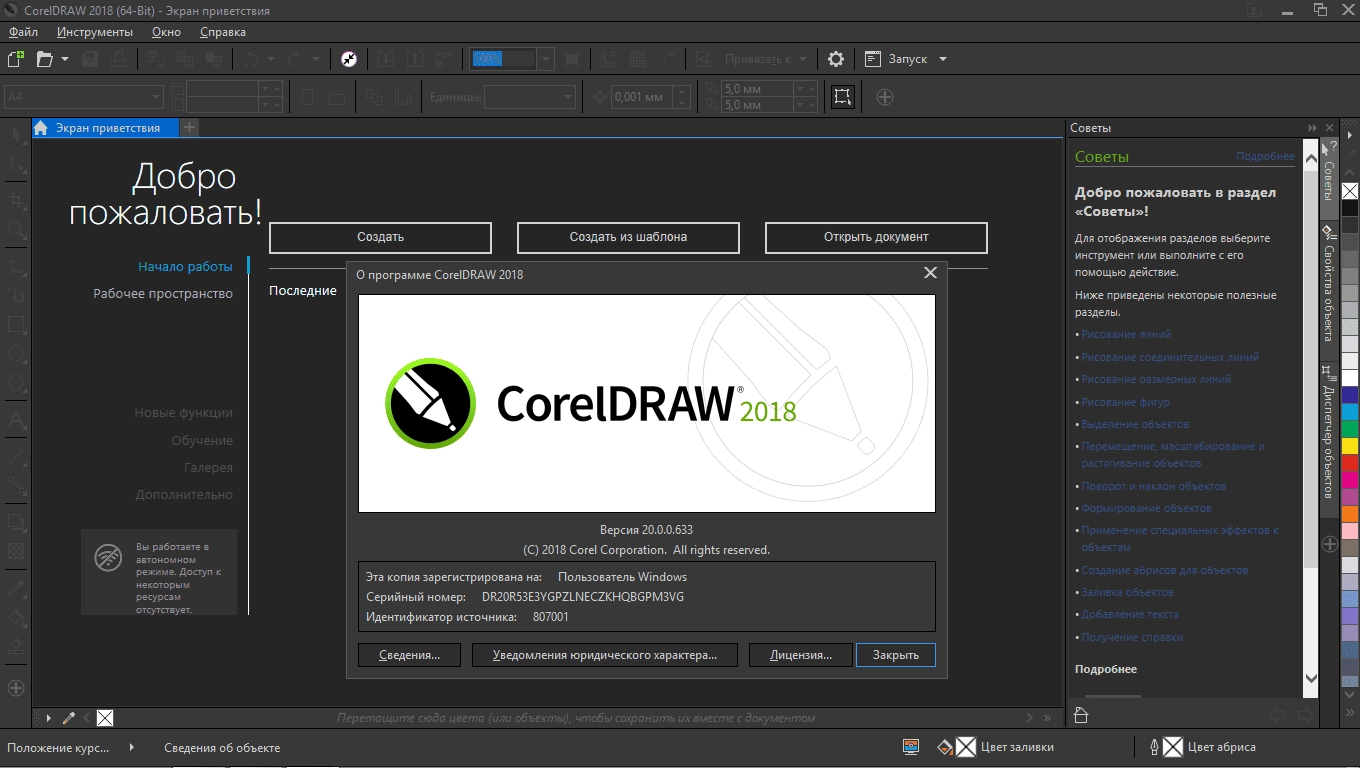Click the Подробнее link in Советы header

click(x=1265, y=157)
